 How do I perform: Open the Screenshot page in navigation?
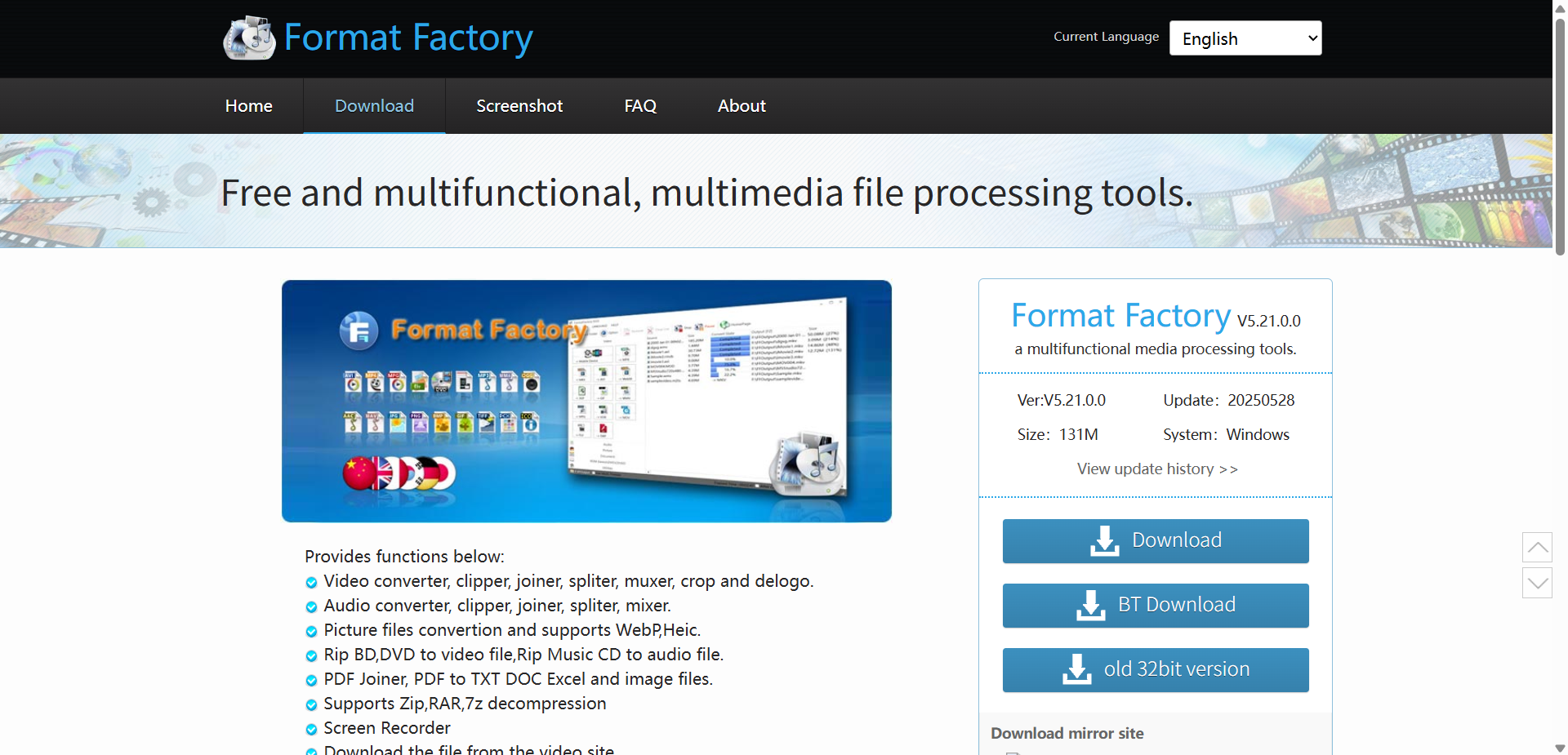tap(519, 106)
